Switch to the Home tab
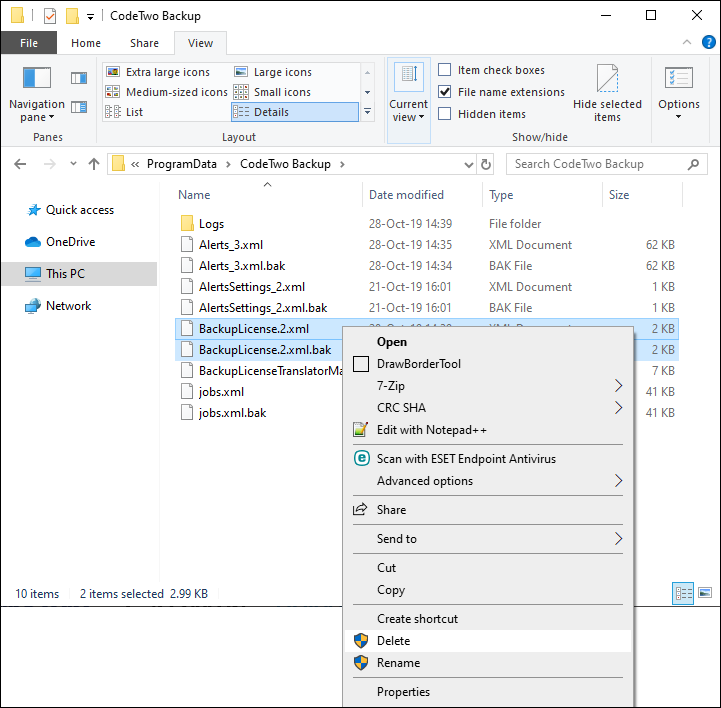Viewport: 721px width, 708px height. tap(86, 43)
